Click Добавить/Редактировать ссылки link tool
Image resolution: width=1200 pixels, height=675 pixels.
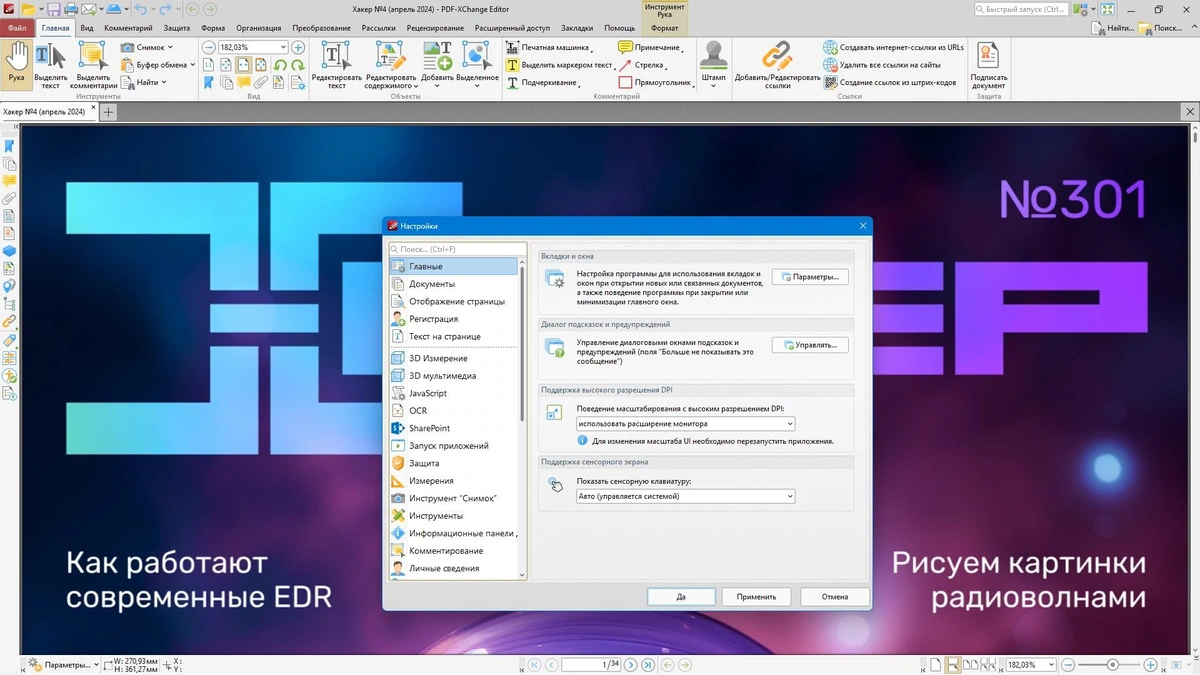777,66
